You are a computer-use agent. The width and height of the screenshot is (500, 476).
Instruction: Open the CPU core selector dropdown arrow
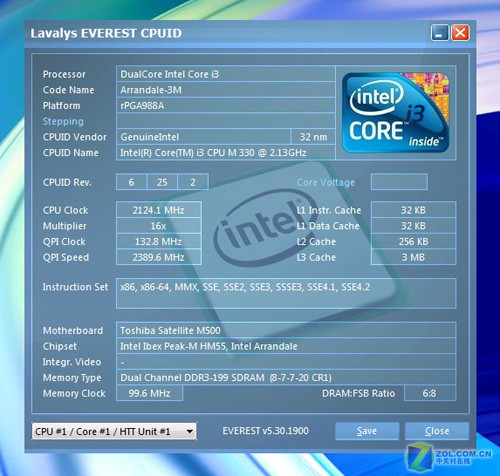[189, 431]
